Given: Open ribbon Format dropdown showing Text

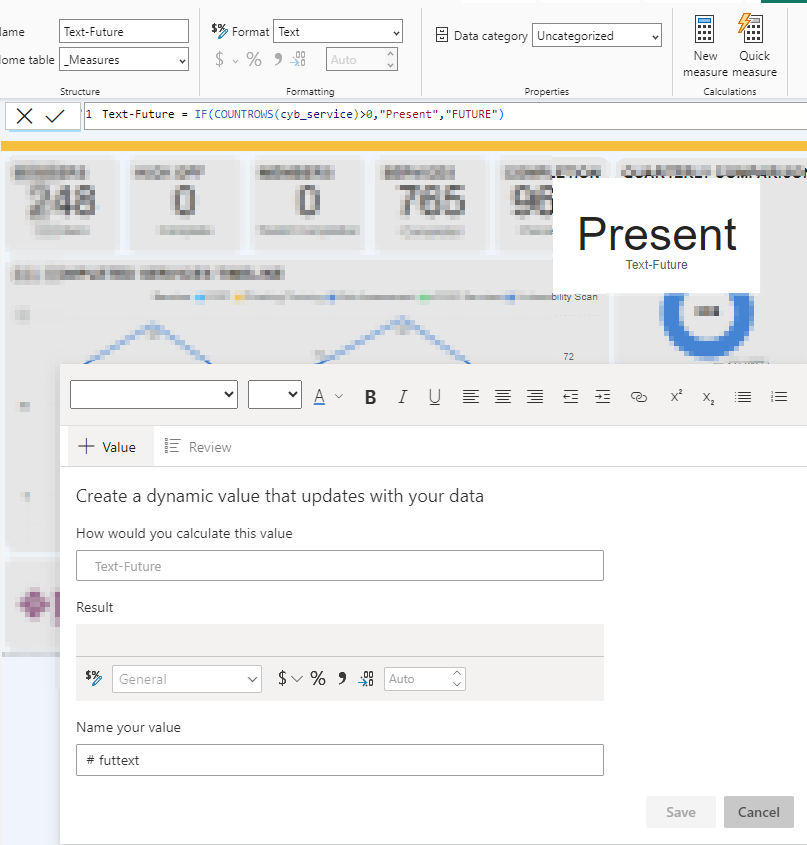Looking at the screenshot, I should (338, 32).
